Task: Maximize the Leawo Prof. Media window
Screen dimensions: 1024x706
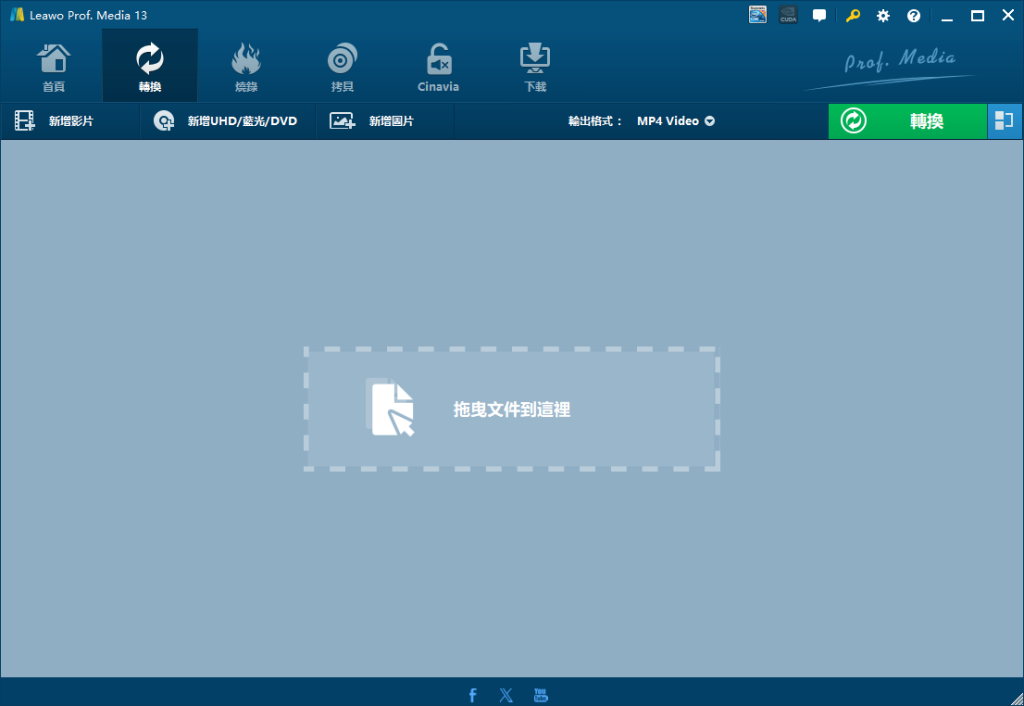Action: pos(978,16)
